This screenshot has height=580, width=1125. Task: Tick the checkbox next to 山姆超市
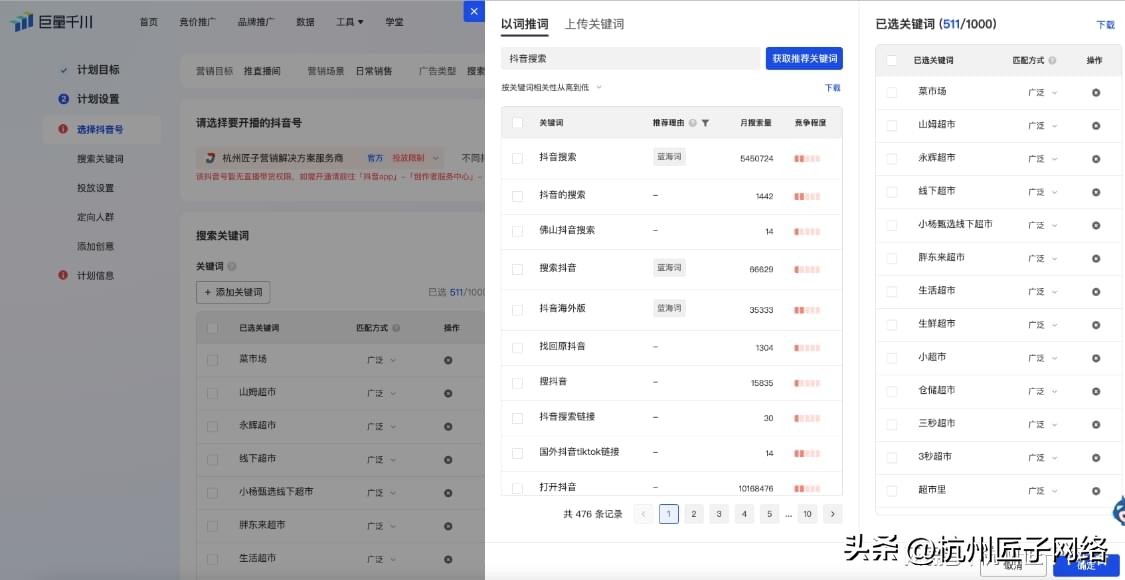pos(890,124)
